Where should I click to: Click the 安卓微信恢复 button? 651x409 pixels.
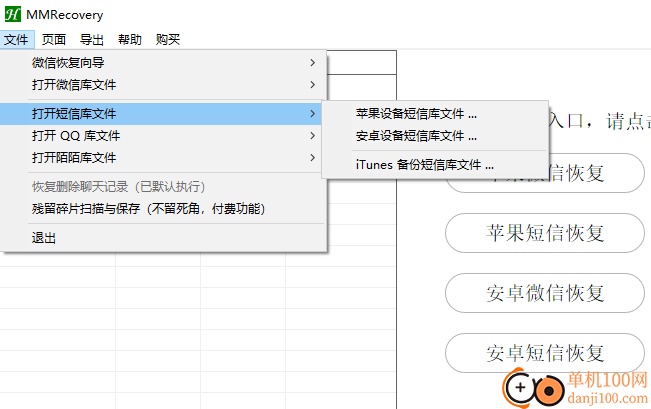tap(545, 293)
